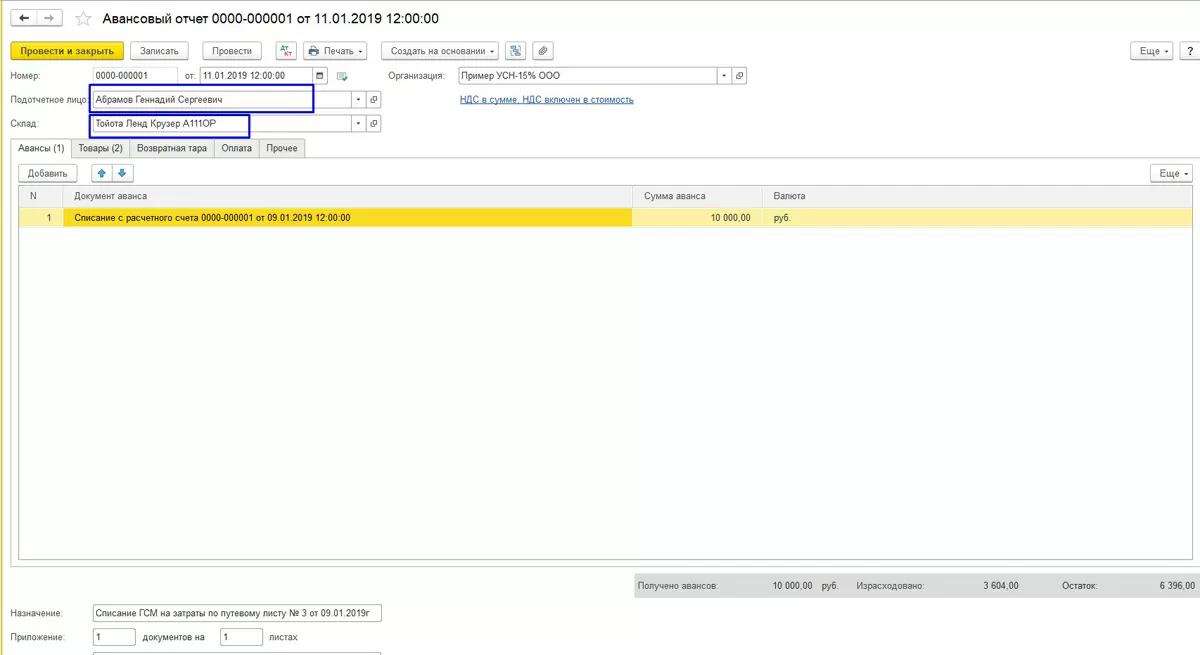The width and height of the screenshot is (1200, 655).
Task: Click Провести button
Action: pos(232,50)
